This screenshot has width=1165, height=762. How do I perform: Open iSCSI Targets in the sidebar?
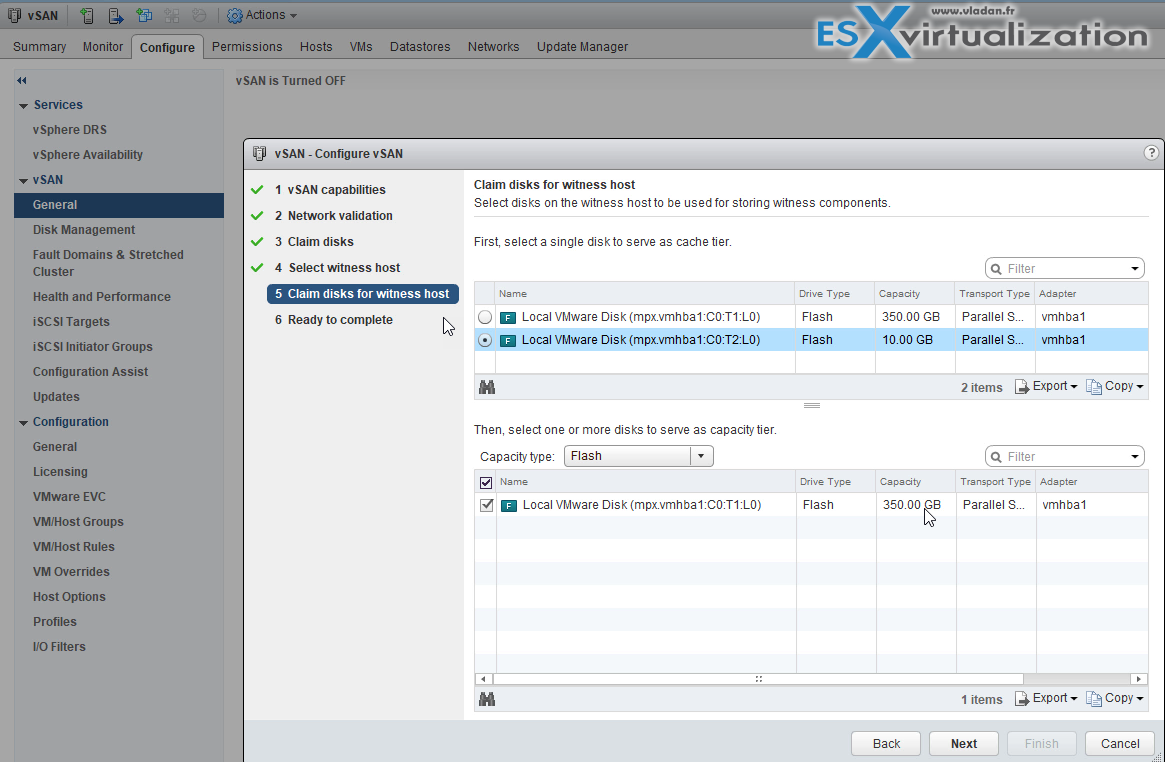(71, 322)
